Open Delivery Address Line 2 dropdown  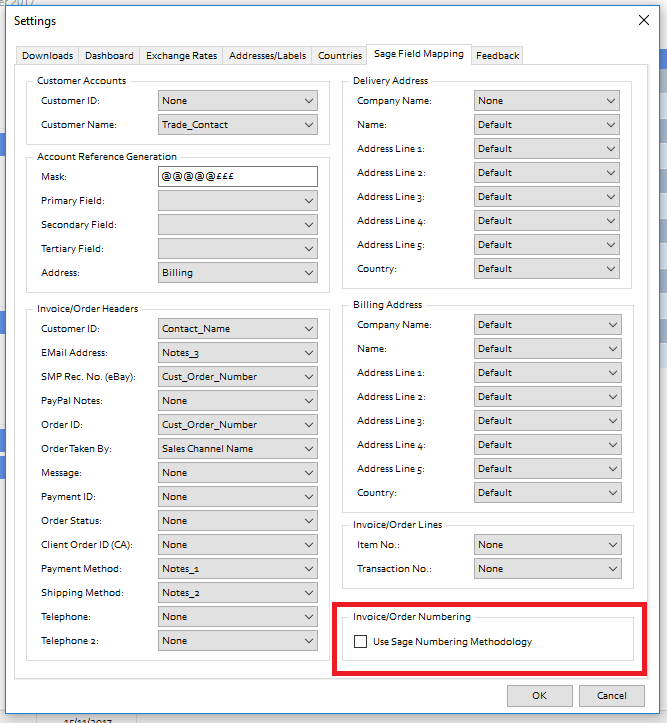coord(547,172)
